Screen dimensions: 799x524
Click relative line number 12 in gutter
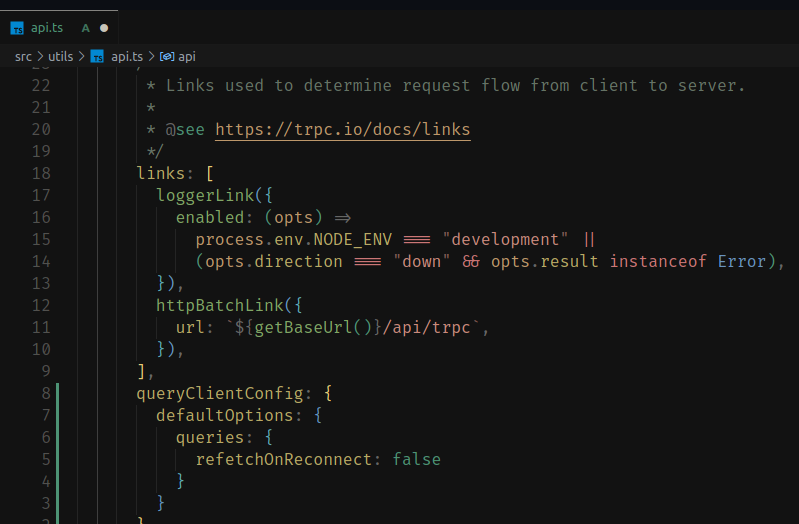(41, 305)
